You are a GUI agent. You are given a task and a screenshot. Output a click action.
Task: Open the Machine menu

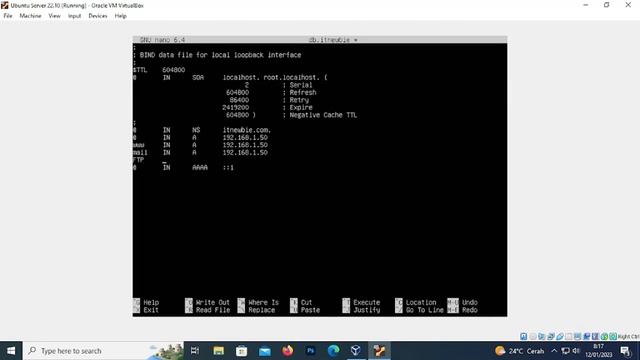point(30,16)
